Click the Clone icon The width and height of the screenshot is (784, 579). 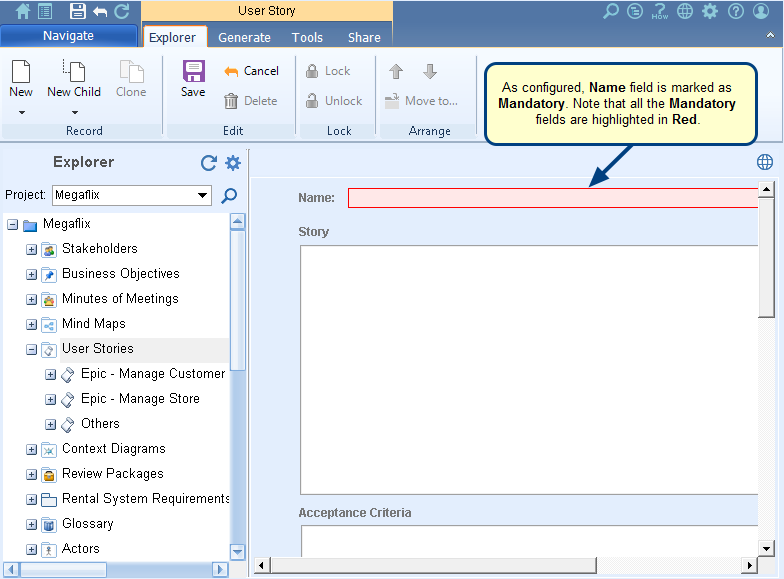[x=132, y=72]
